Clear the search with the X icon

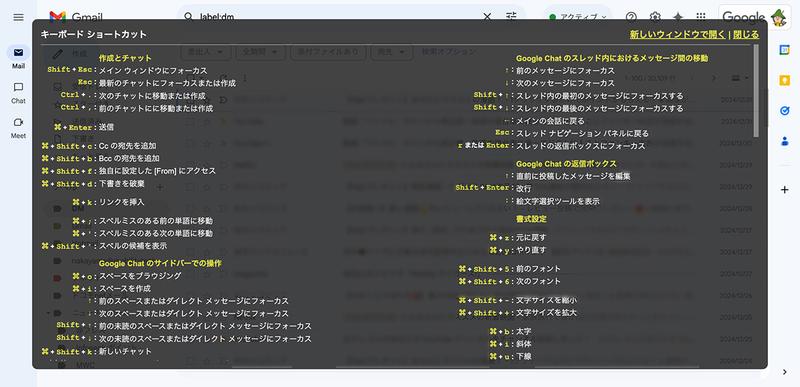click(487, 17)
